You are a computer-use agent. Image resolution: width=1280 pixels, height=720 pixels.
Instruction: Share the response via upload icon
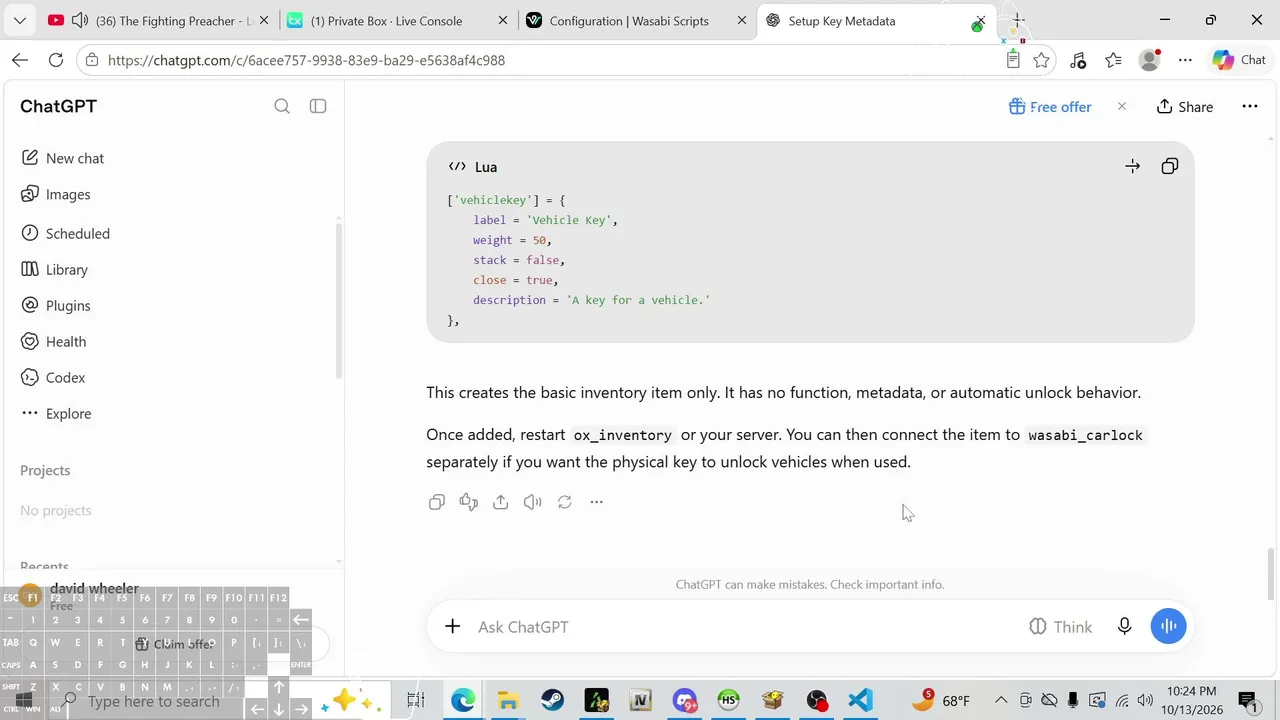tap(501, 502)
